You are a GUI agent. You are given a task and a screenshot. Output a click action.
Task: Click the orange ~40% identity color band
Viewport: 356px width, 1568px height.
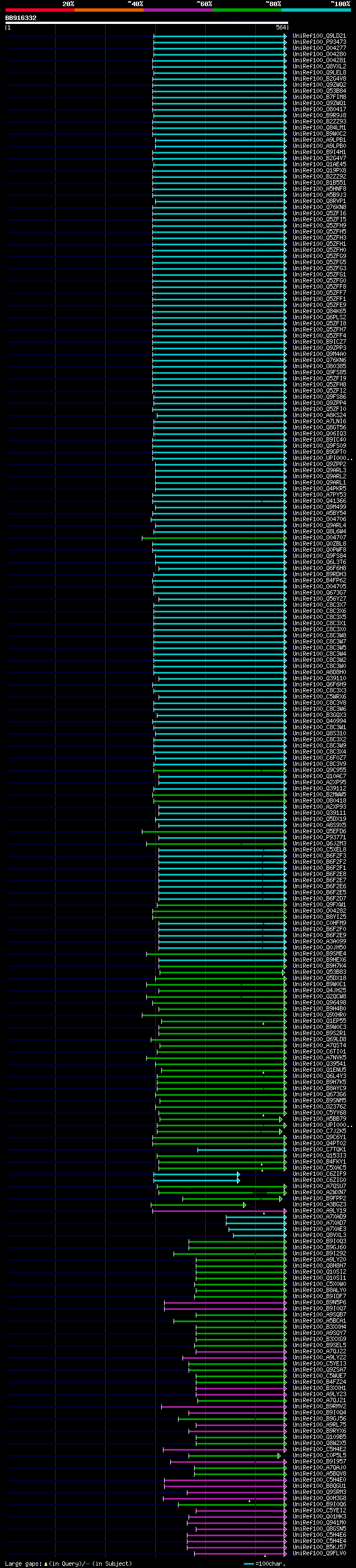pos(109,10)
